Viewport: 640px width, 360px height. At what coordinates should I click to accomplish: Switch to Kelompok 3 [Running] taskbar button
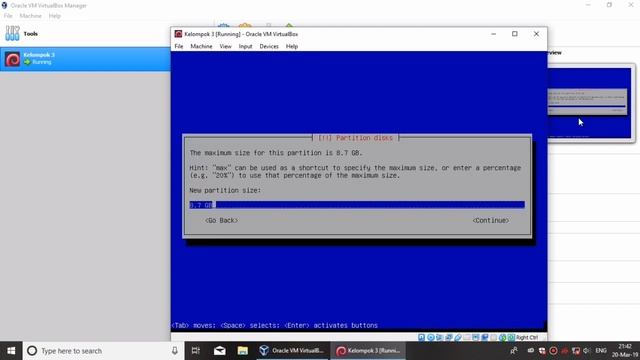point(368,351)
